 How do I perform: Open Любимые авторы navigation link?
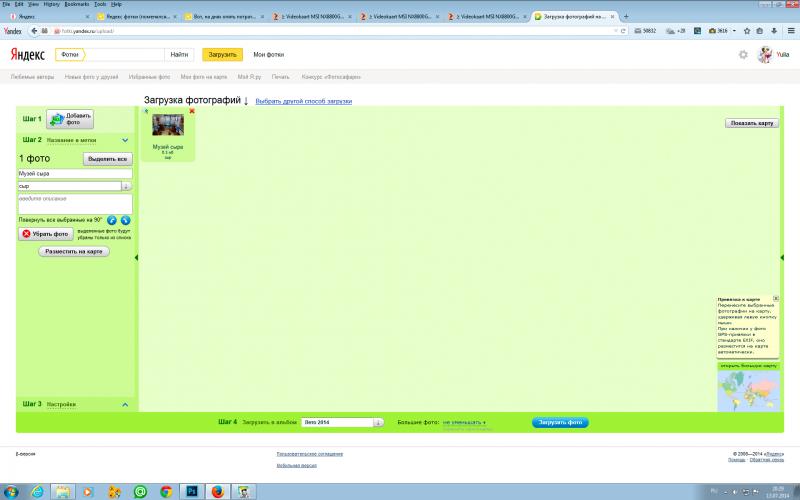(x=32, y=77)
